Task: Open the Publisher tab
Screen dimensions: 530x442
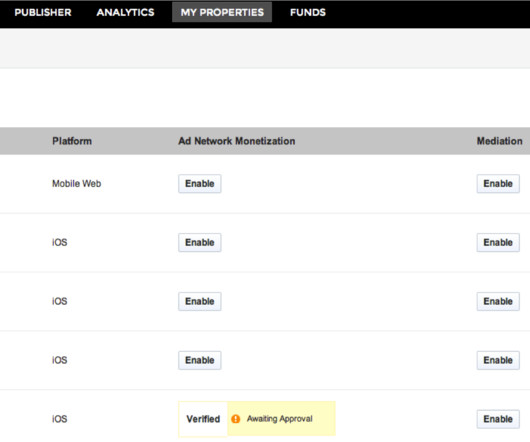Action: (x=43, y=13)
